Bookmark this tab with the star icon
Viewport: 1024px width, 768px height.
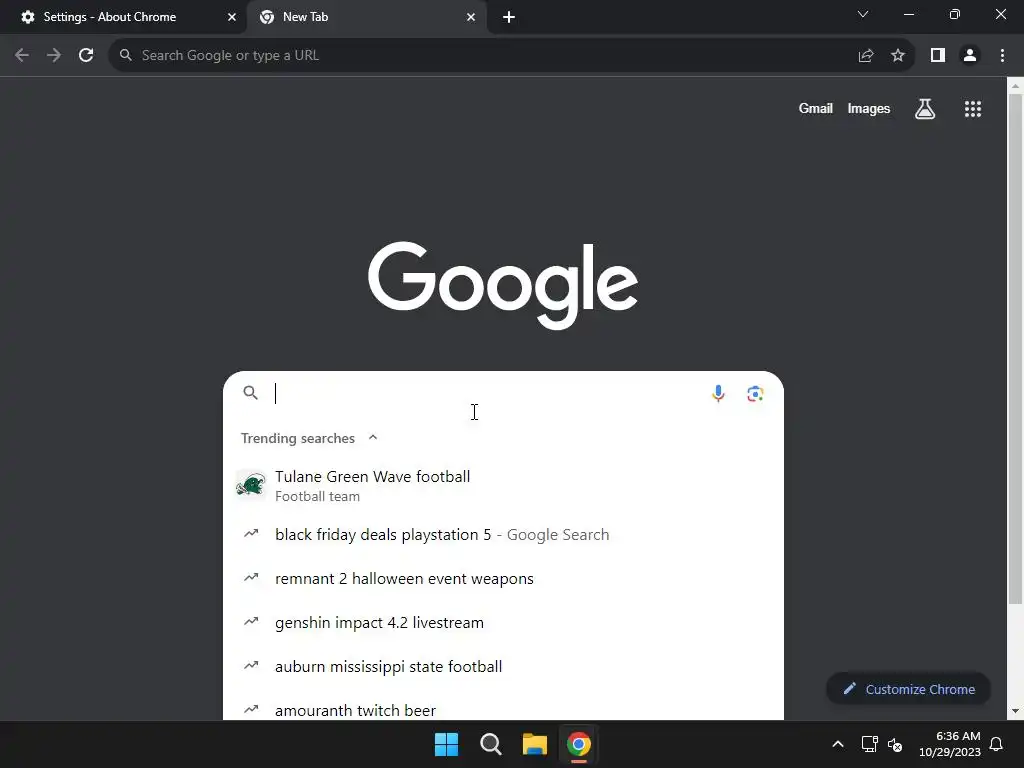898,56
